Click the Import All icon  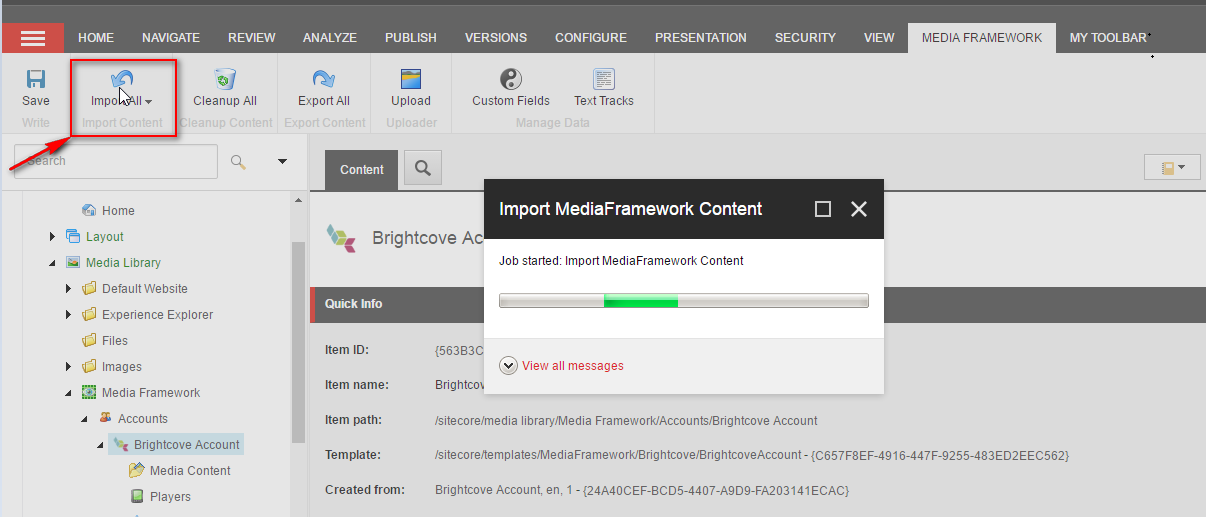(x=122, y=79)
